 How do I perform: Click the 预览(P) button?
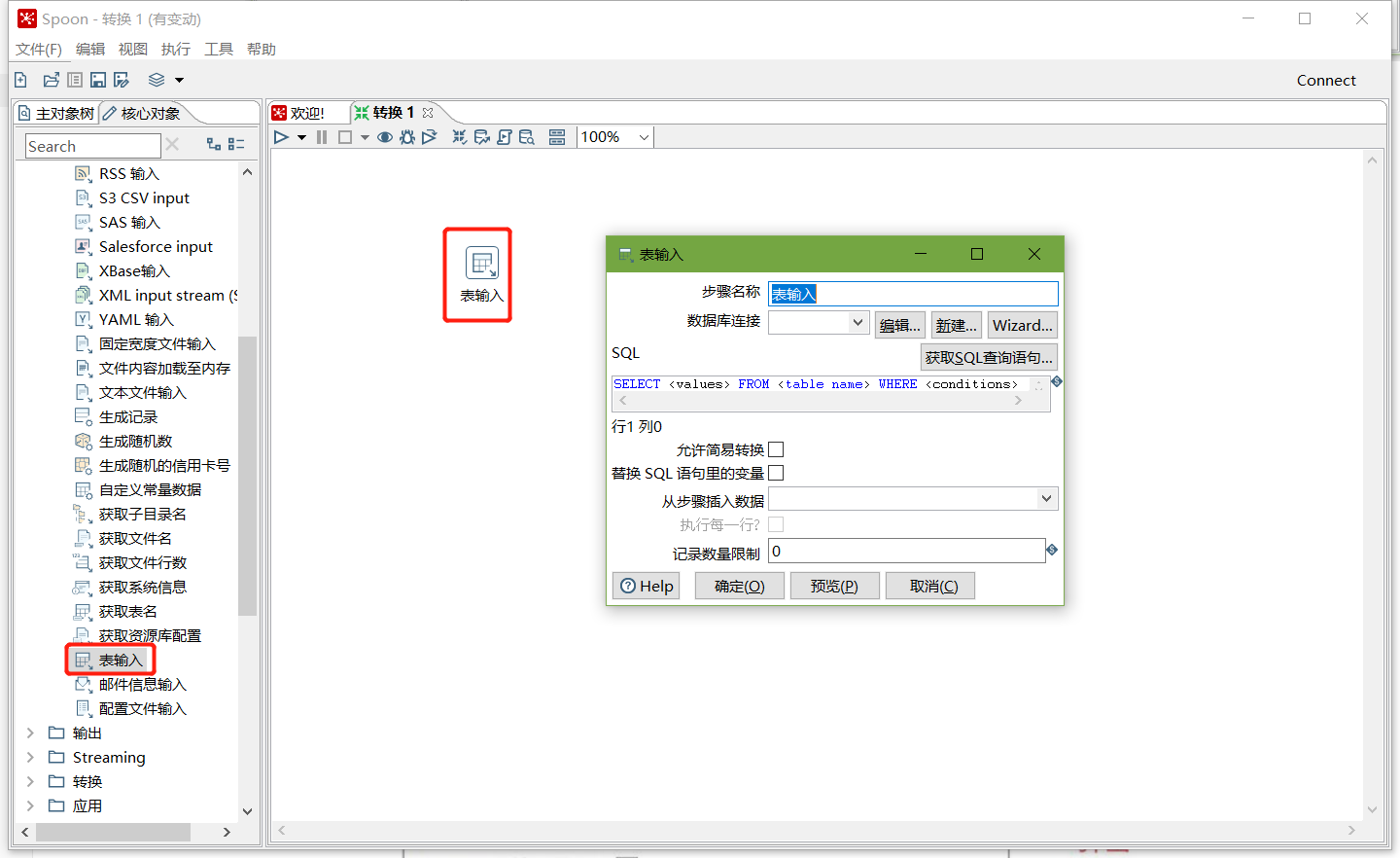835,586
